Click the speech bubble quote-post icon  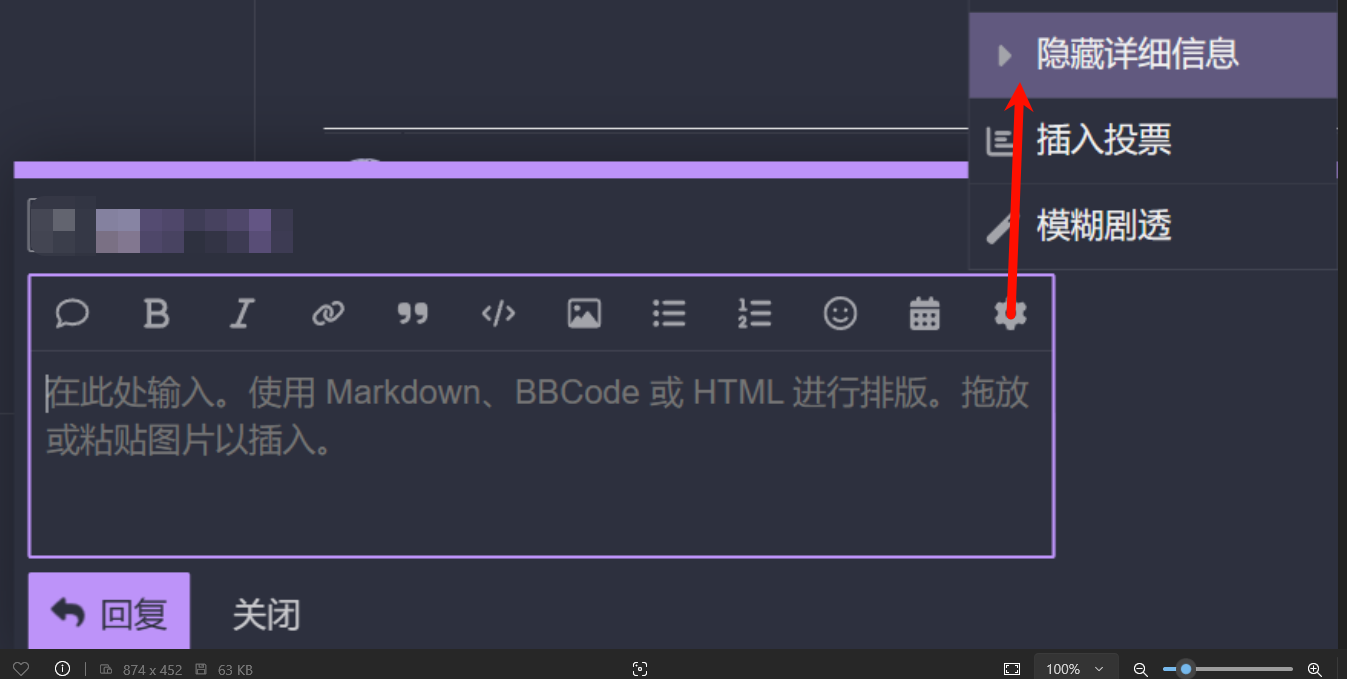coord(72,314)
